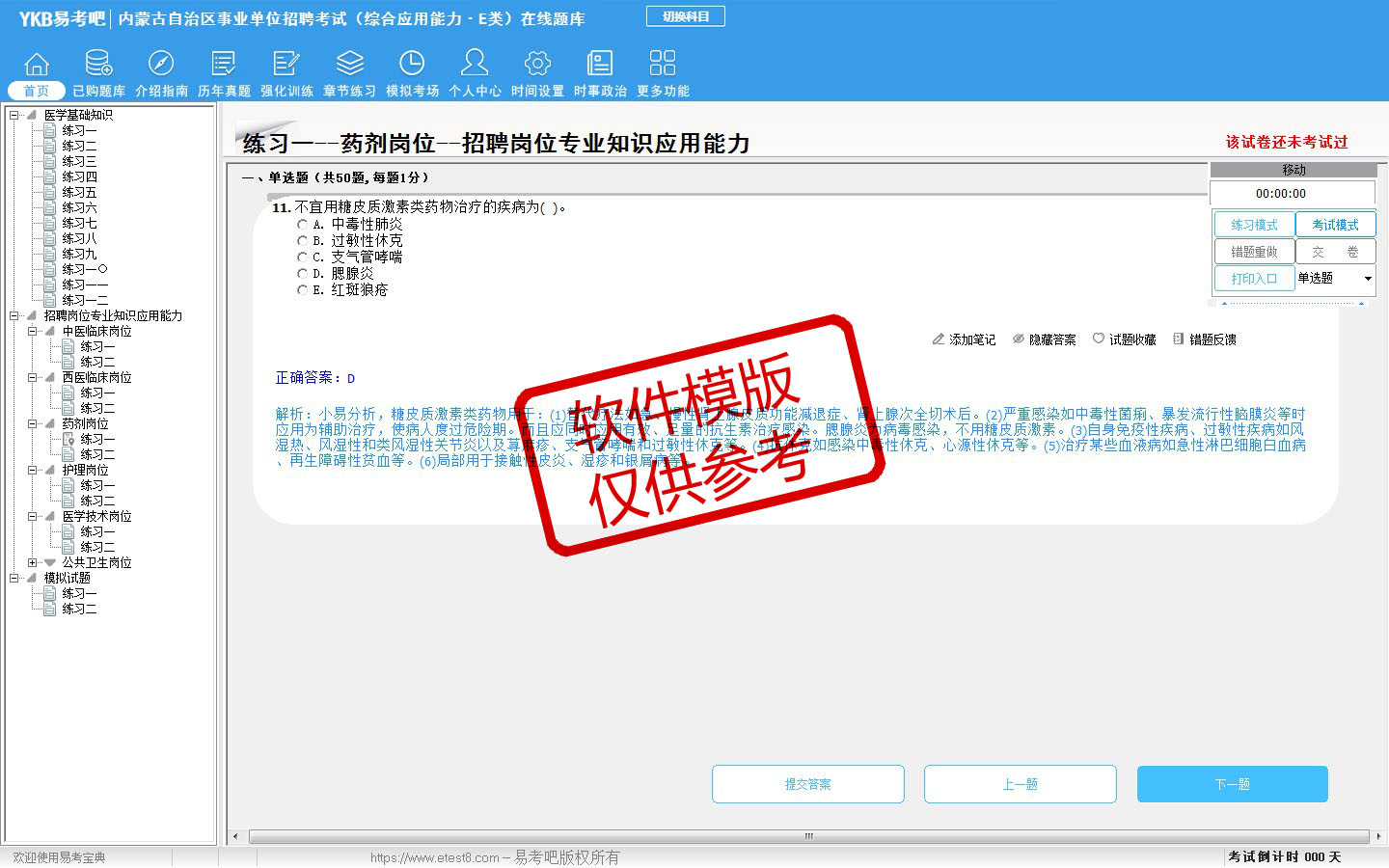This screenshot has height=868, width=1389.
Task: Open 强化训练 training icon
Action: pos(286,64)
